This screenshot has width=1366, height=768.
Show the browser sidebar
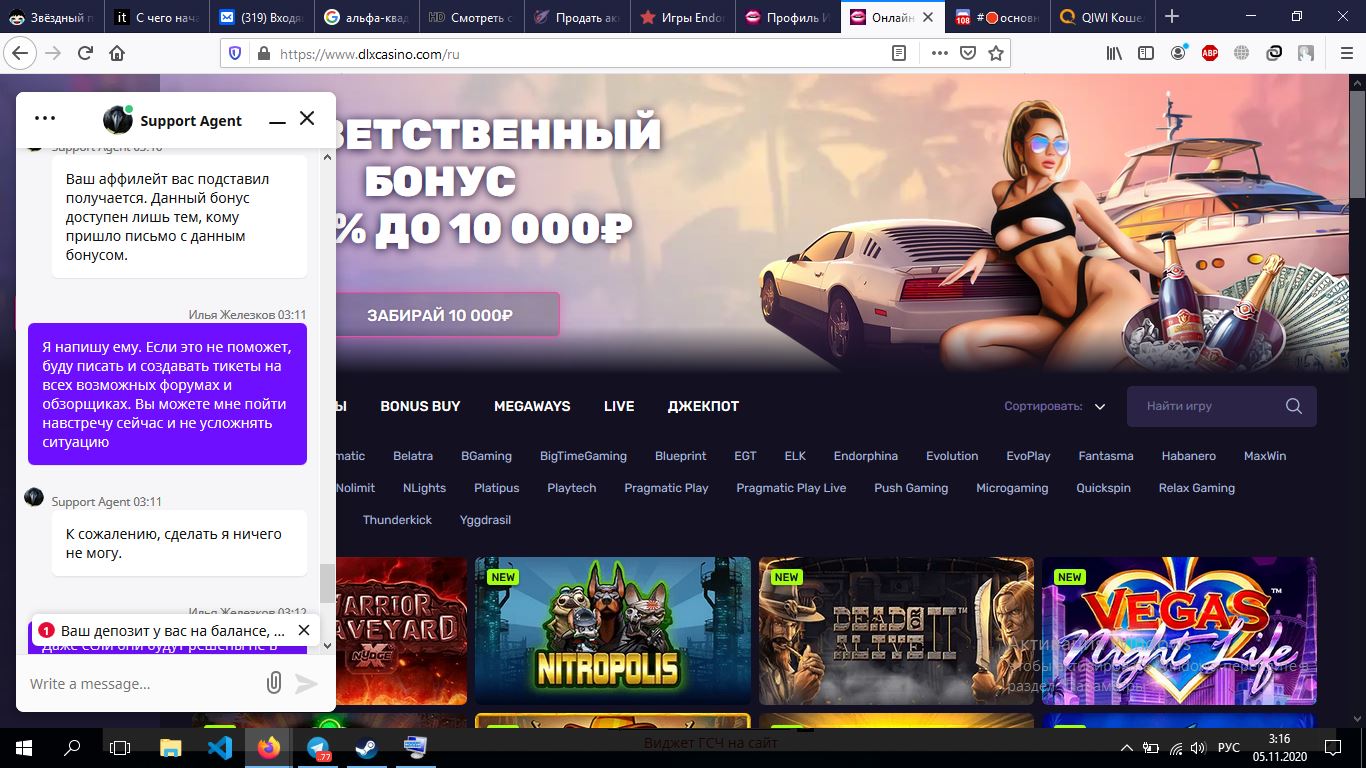coord(1146,53)
